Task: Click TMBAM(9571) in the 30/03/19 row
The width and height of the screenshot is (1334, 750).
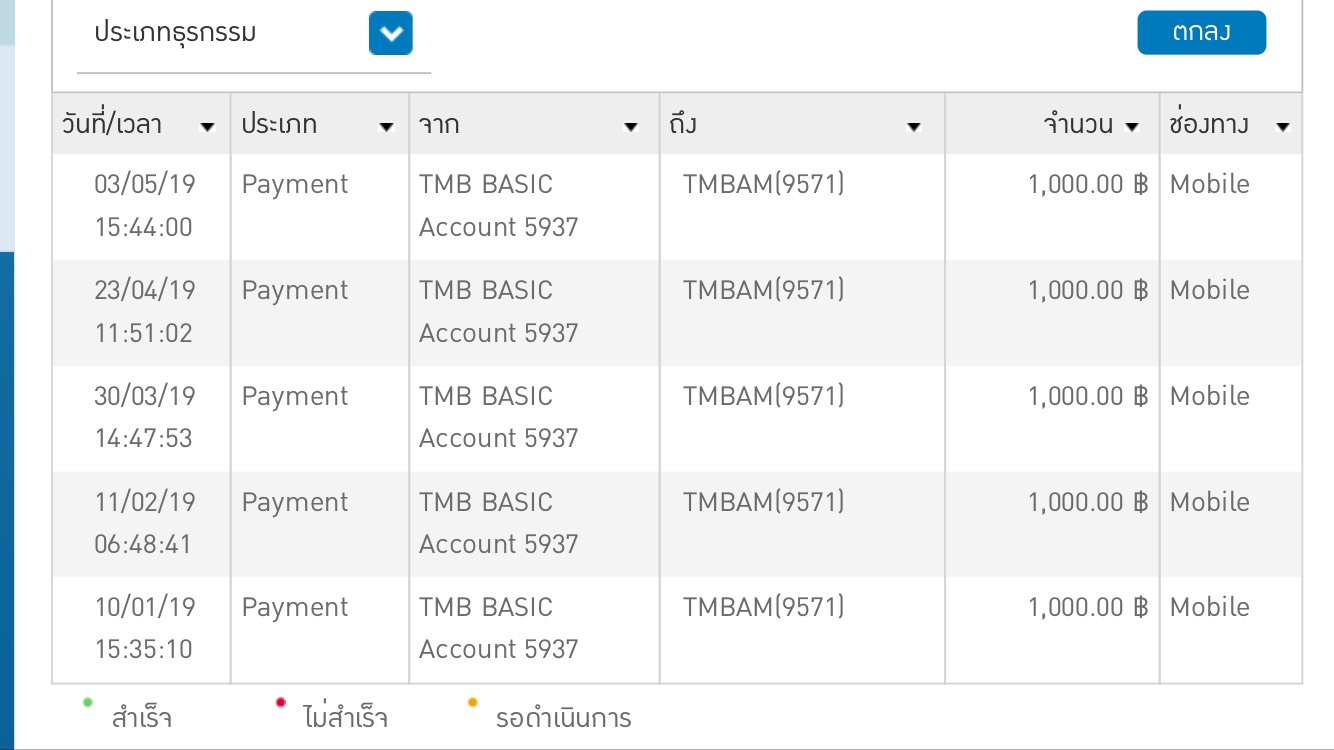Action: click(763, 396)
